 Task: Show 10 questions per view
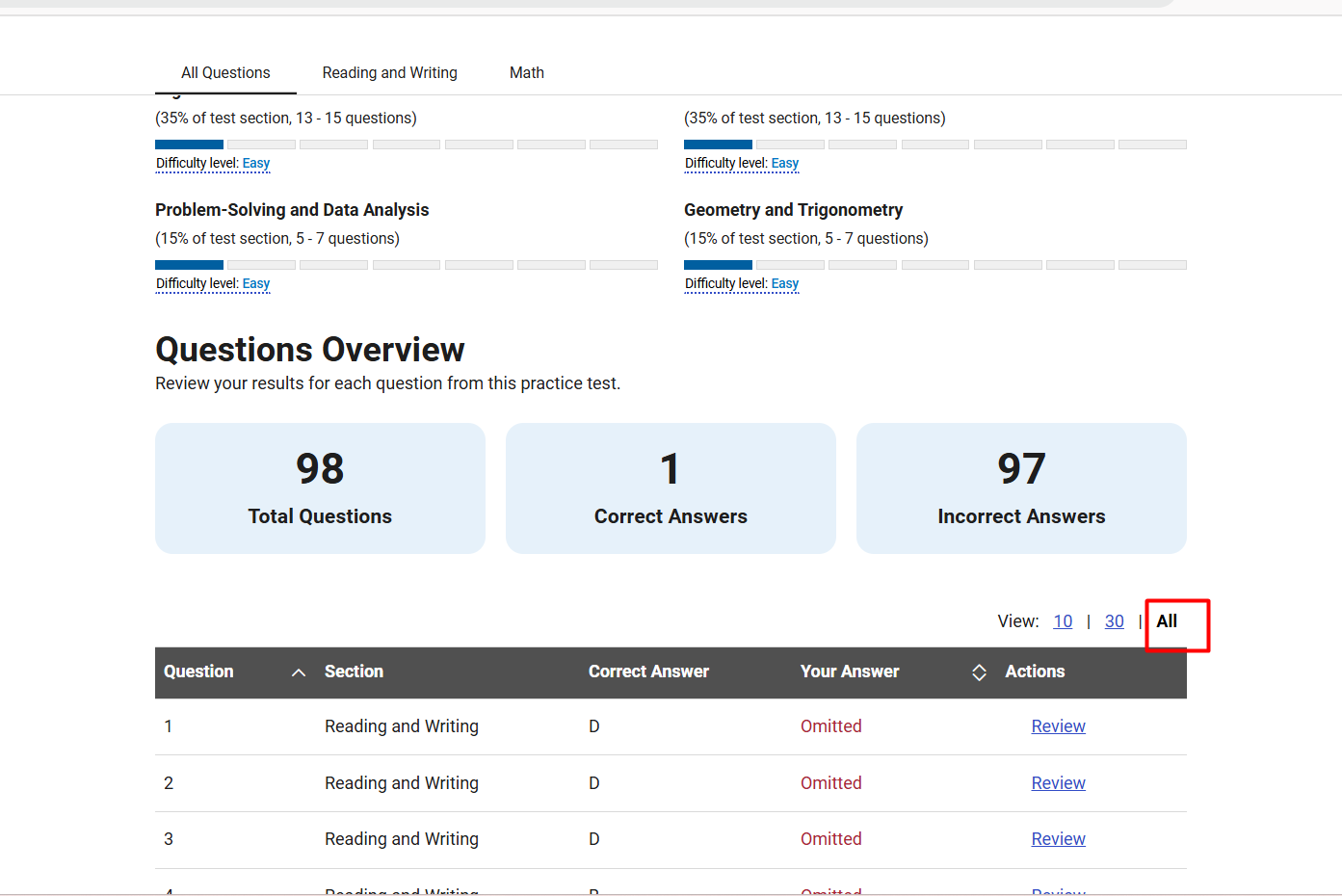pyautogui.click(x=1063, y=621)
